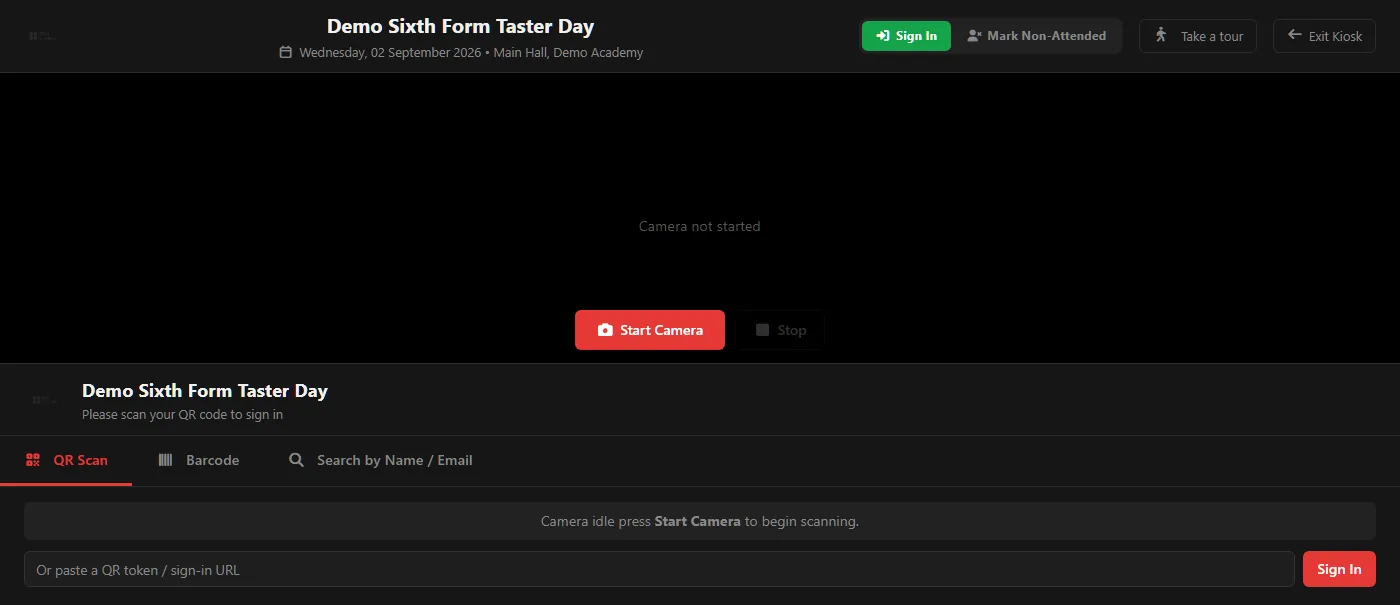The image size is (1400, 605).
Task: Start the Take a tour walkthrough
Action: coord(1198,36)
